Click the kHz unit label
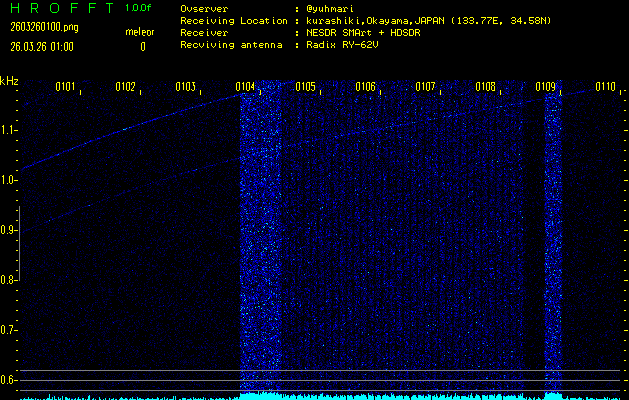 (x=9, y=81)
